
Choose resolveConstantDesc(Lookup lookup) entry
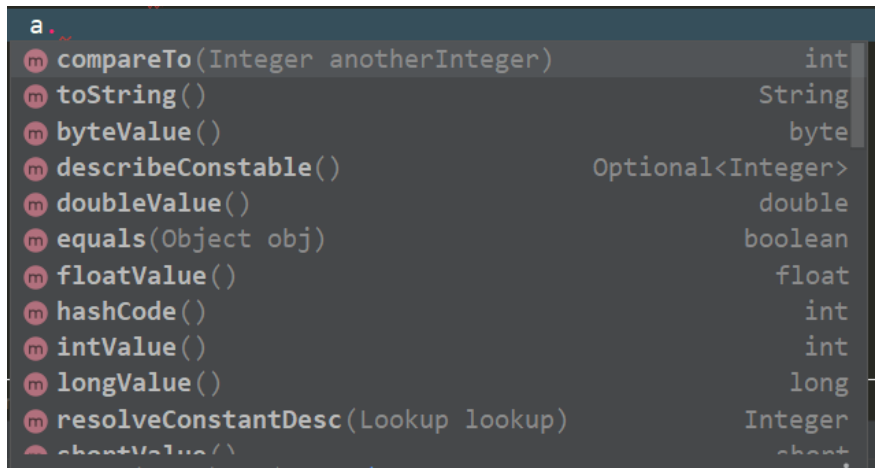coord(312,420)
